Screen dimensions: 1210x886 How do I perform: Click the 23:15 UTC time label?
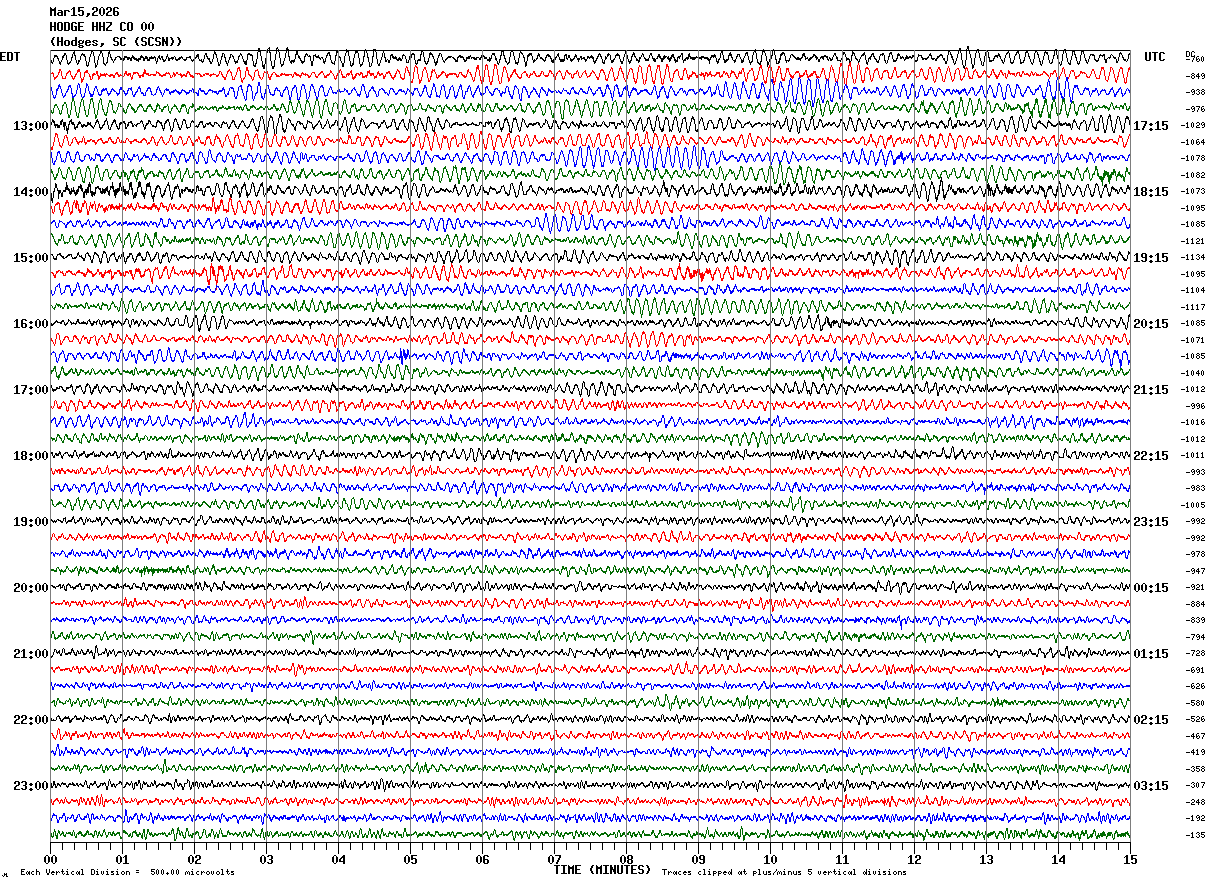click(x=1151, y=522)
